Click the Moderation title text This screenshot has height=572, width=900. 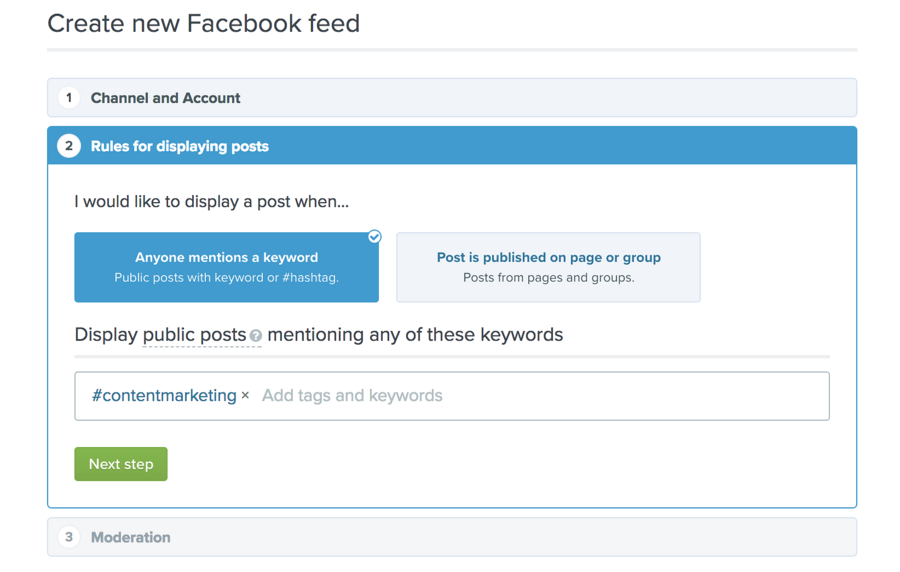(131, 538)
